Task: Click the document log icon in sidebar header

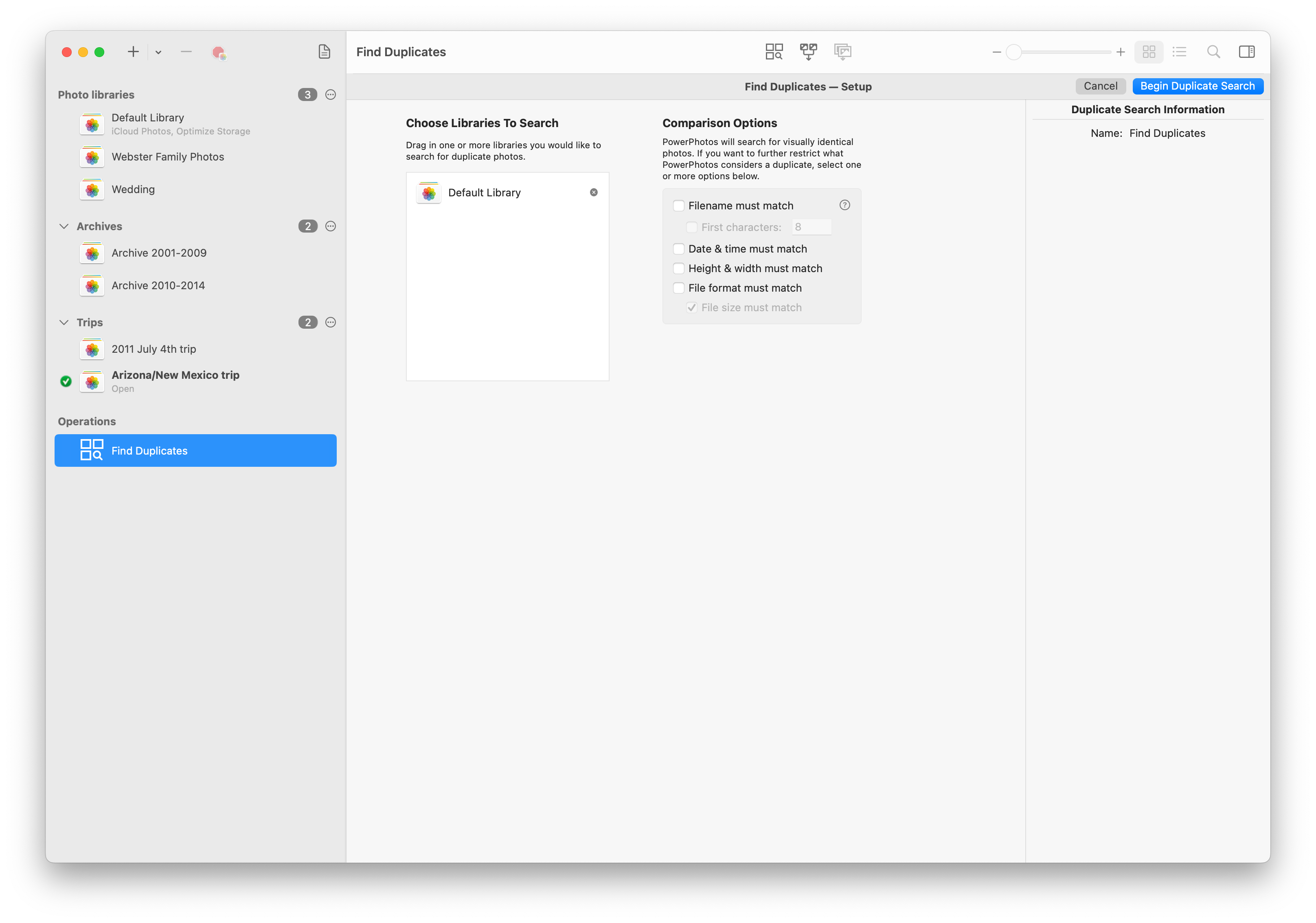Action: (325, 52)
